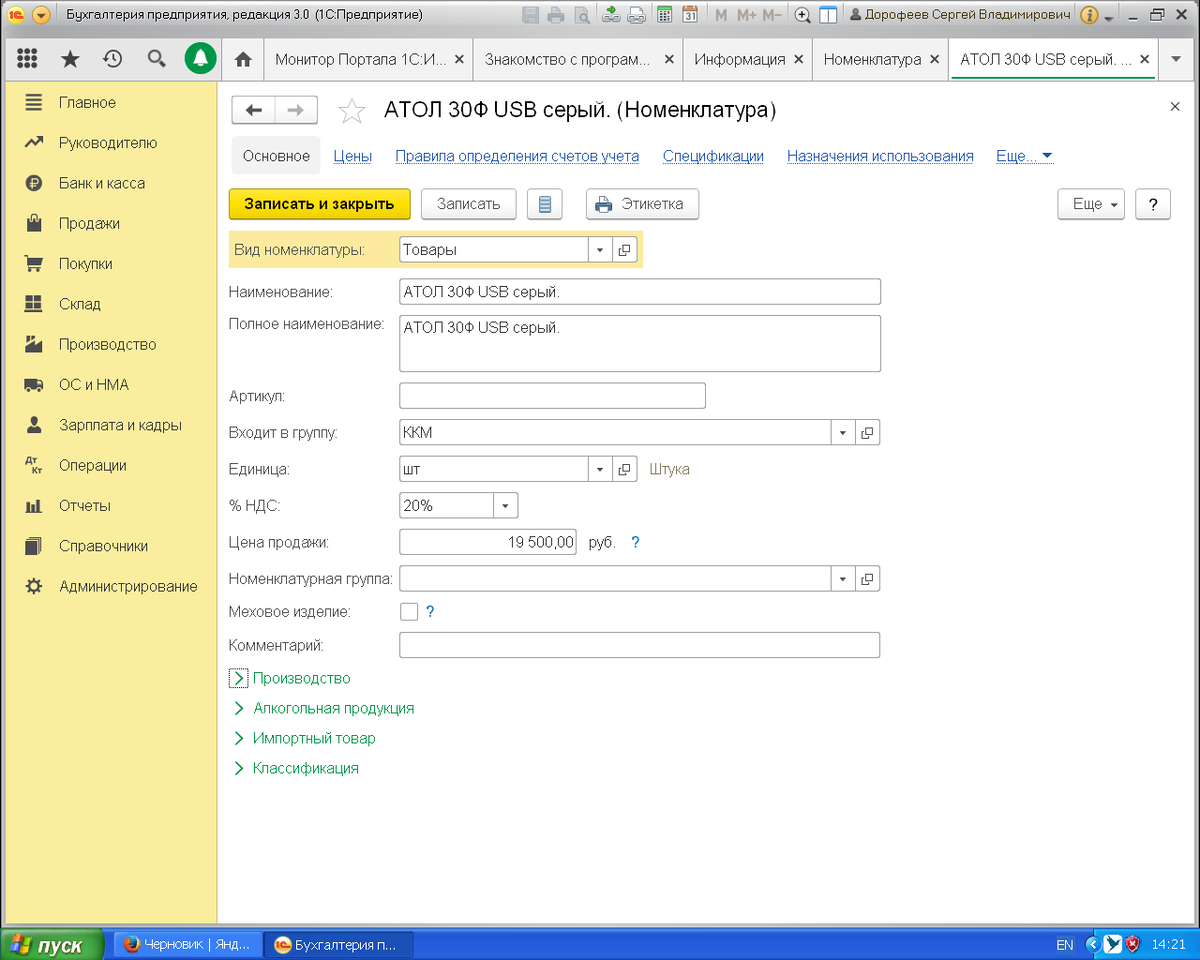Open Правила определения счетов учета link
The width and height of the screenshot is (1200, 960).
517,156
